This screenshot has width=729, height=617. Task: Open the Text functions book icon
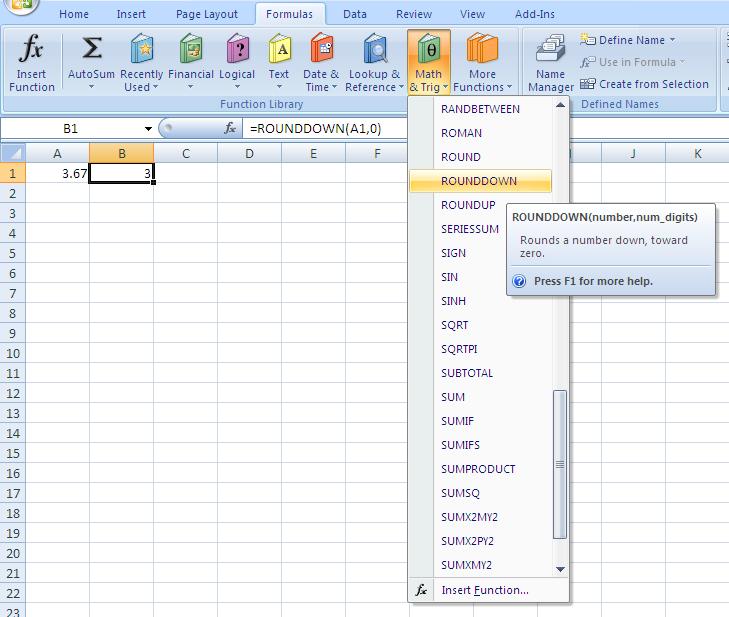[x=279, y=48]
